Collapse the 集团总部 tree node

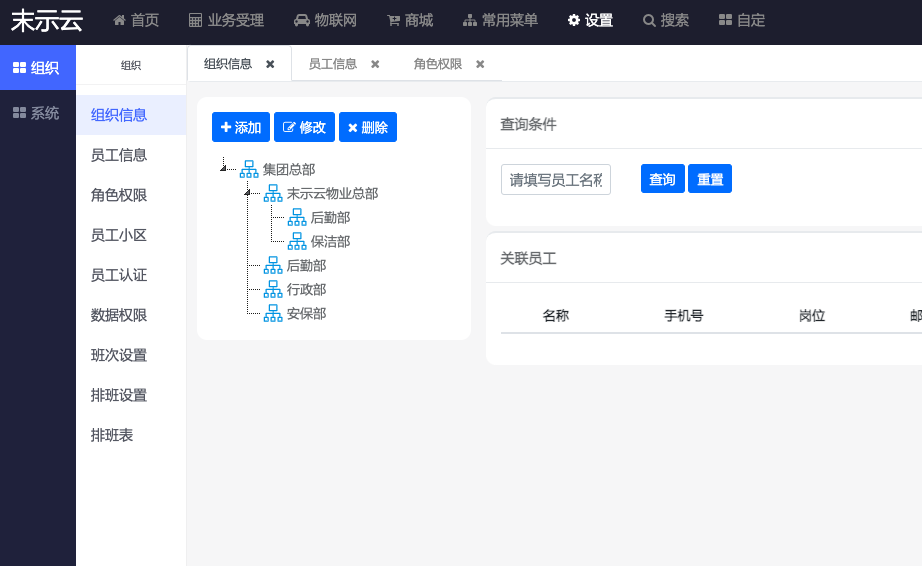(224, 169)
